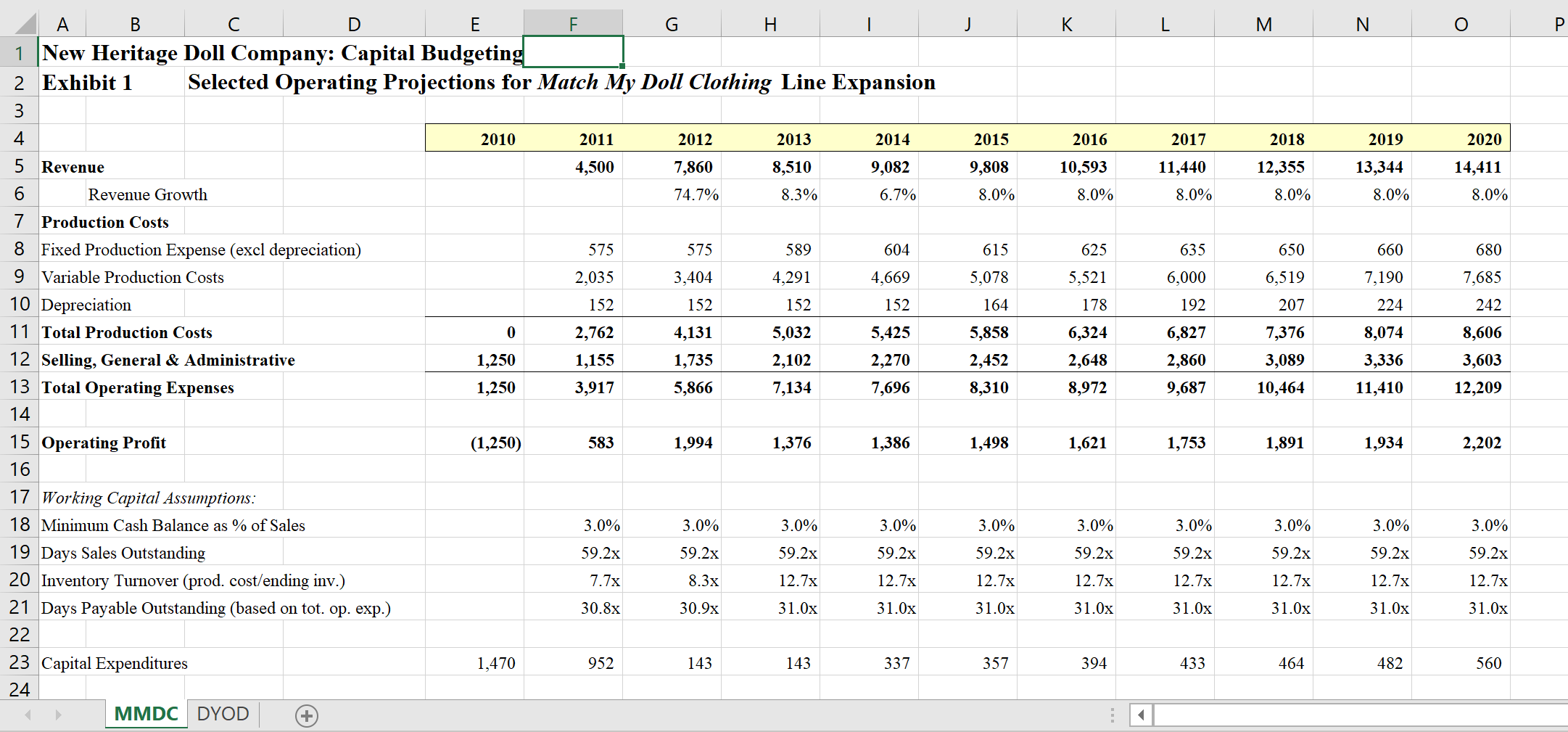Click 'Minimum Cash Balance as % of Sales' label
Screen dimensions: 1568x732
point(173,525)
